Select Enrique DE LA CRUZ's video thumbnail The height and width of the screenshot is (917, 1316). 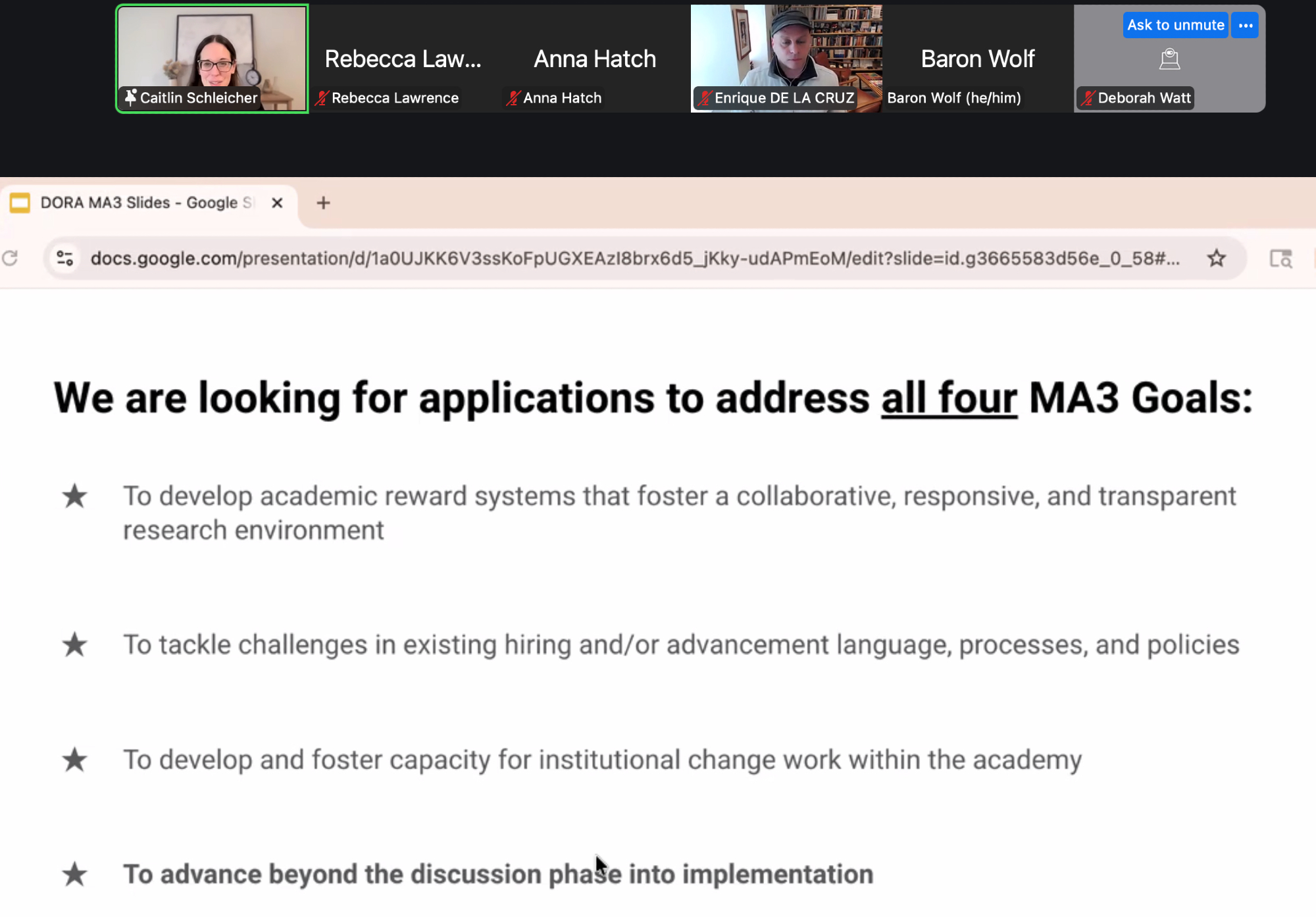tap(786, 49)
